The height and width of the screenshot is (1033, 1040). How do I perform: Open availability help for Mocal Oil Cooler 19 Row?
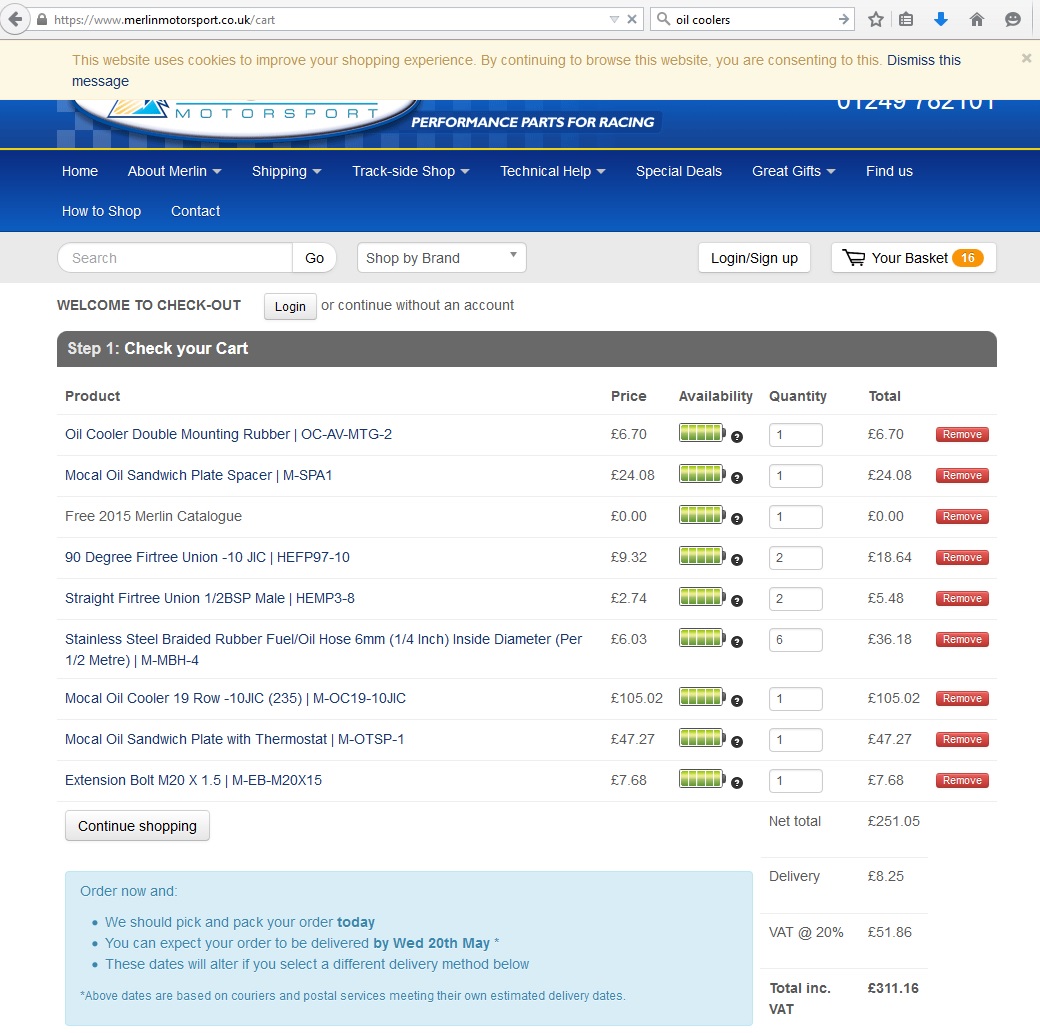coord(736,701)
